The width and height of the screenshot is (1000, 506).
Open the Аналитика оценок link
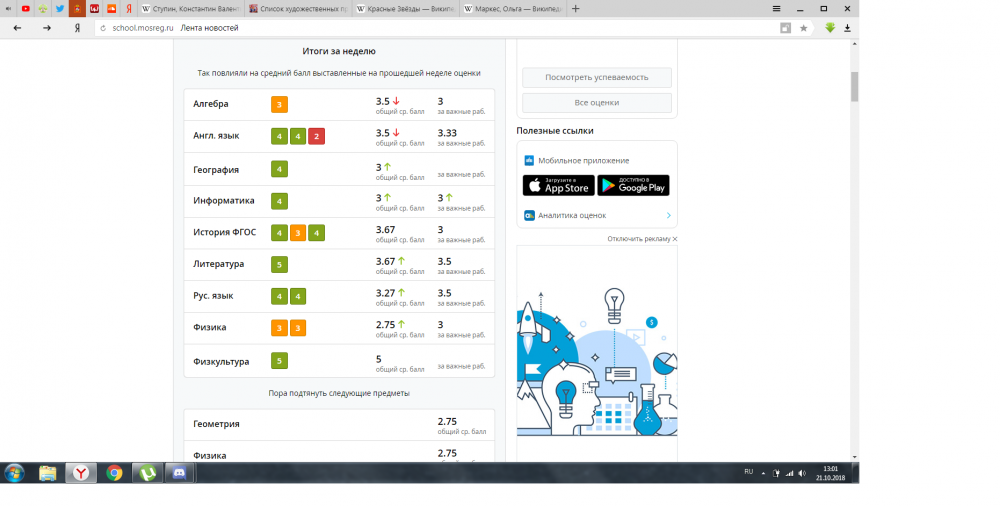click(571, 215)
